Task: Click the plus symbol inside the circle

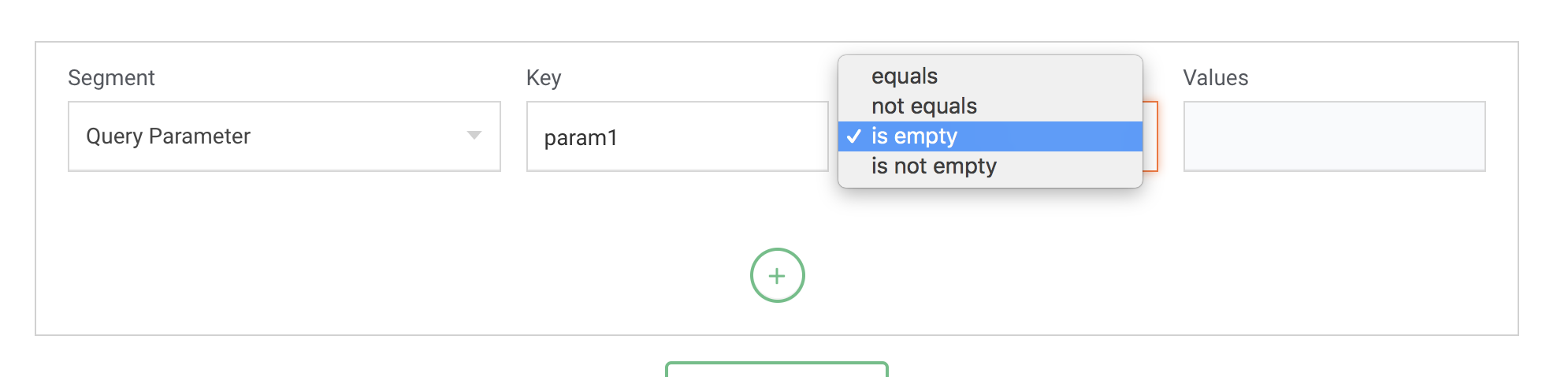Action: point(777,276)
